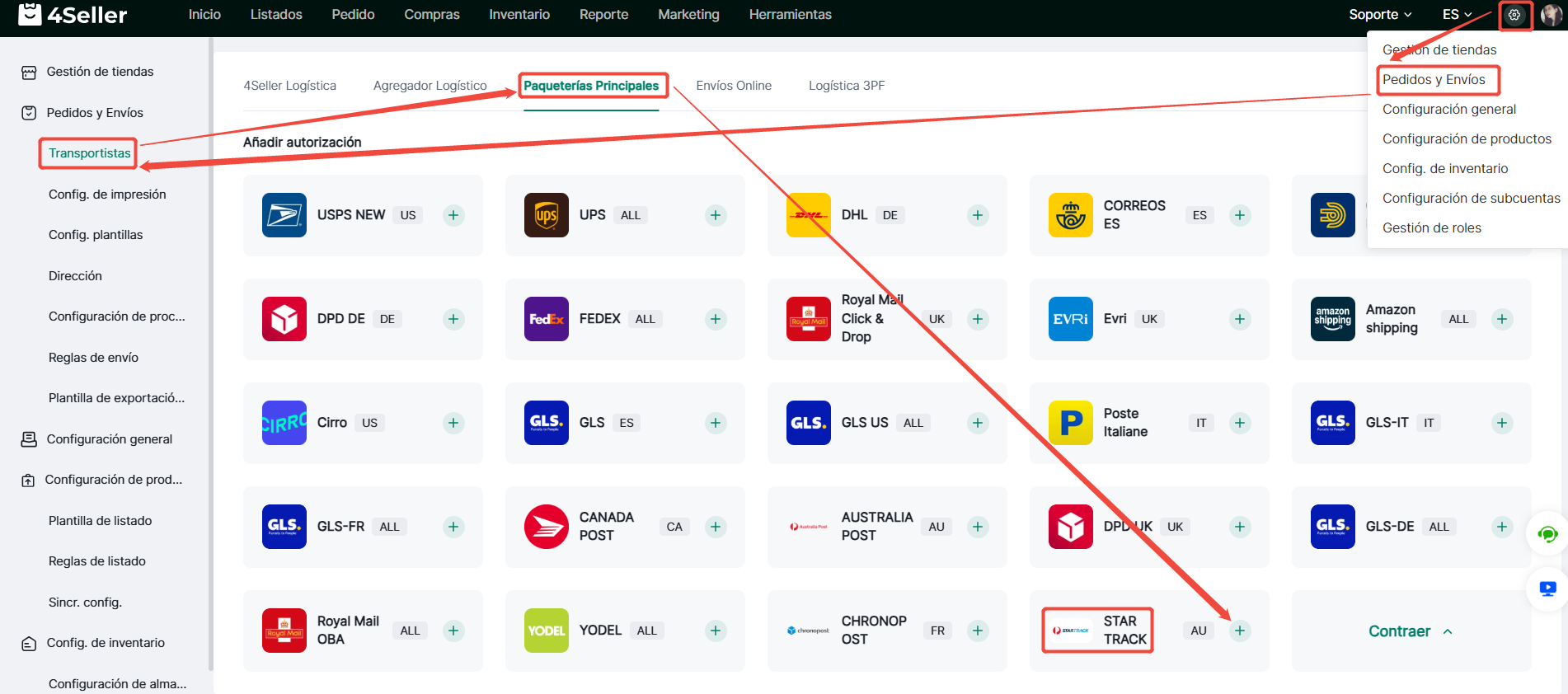The image size is (1568, 694).
Task: Add CORREOS ES carrier plus icon
Action: [1240, 215]
